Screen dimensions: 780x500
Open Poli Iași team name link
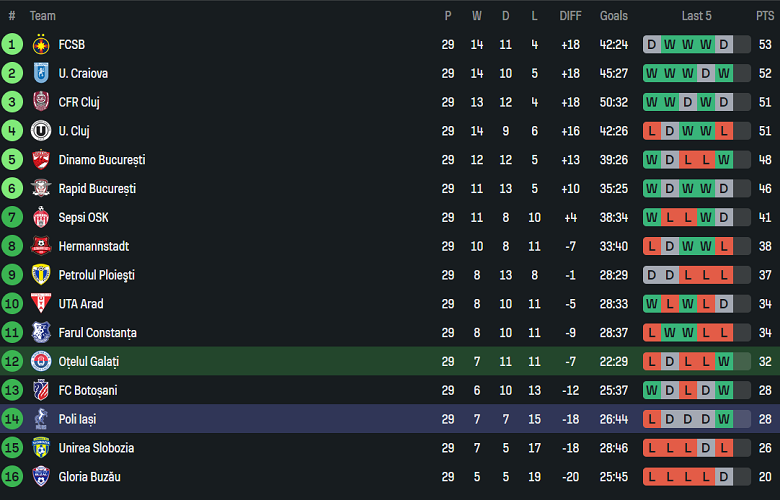pyautogui.click(x=78, y=419)
